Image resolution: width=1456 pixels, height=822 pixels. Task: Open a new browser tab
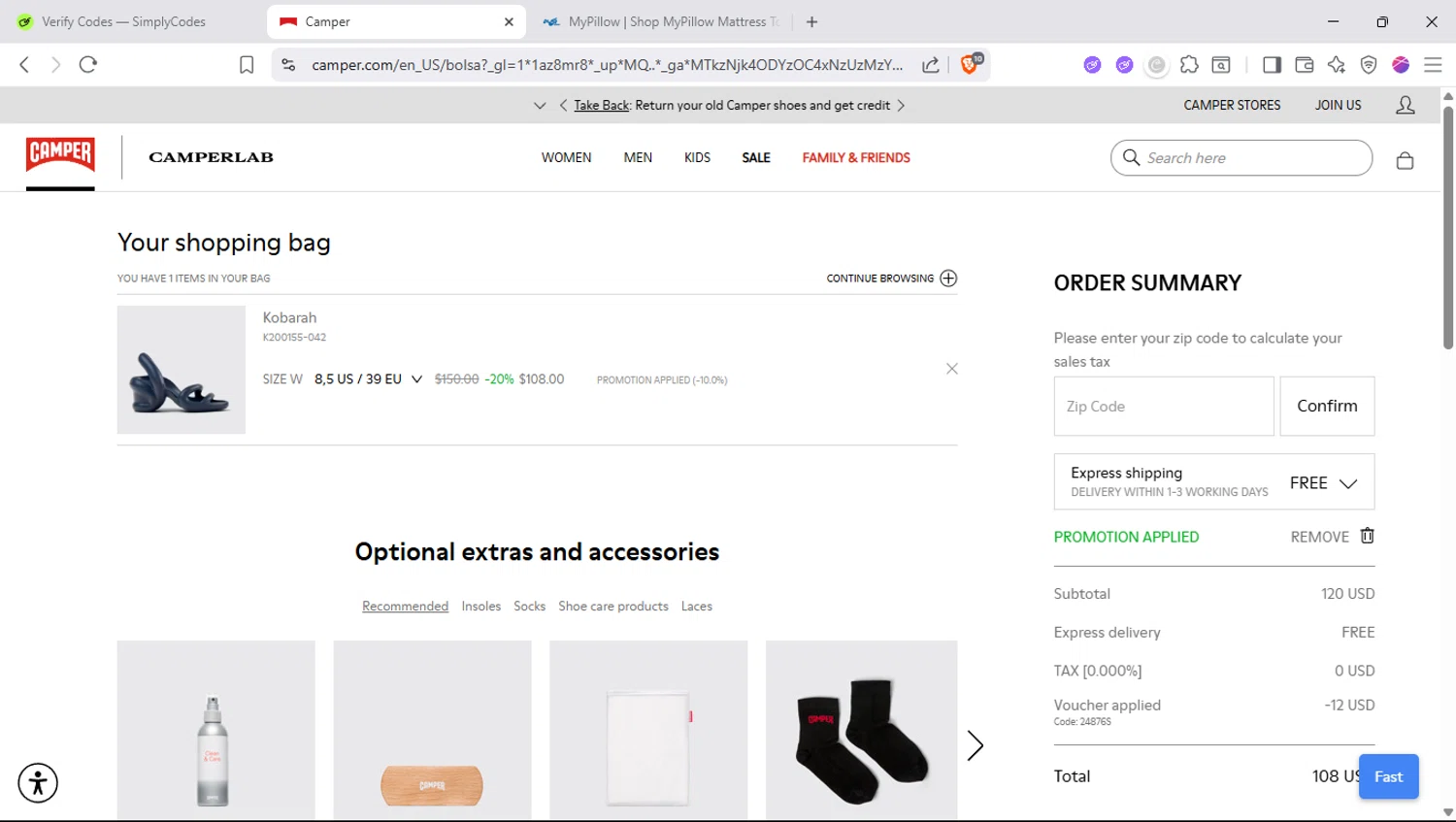tap(812, 21)
